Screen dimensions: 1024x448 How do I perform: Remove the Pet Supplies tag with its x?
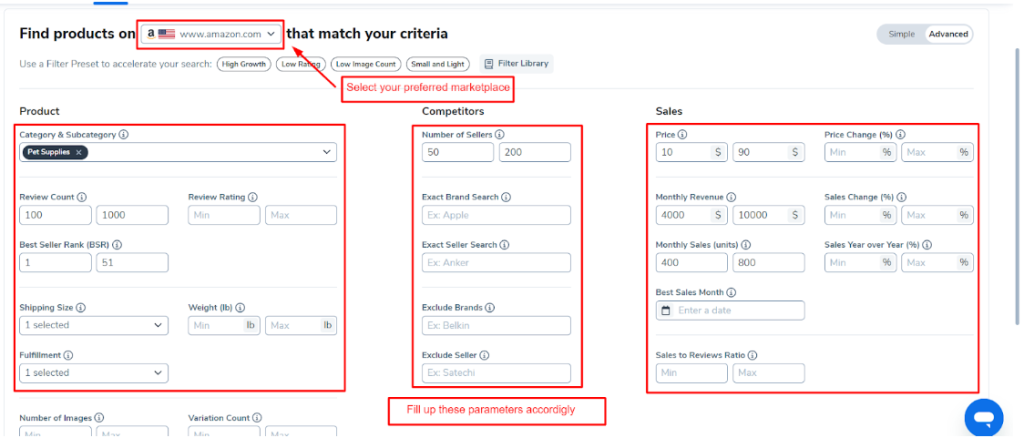point(78,152)
